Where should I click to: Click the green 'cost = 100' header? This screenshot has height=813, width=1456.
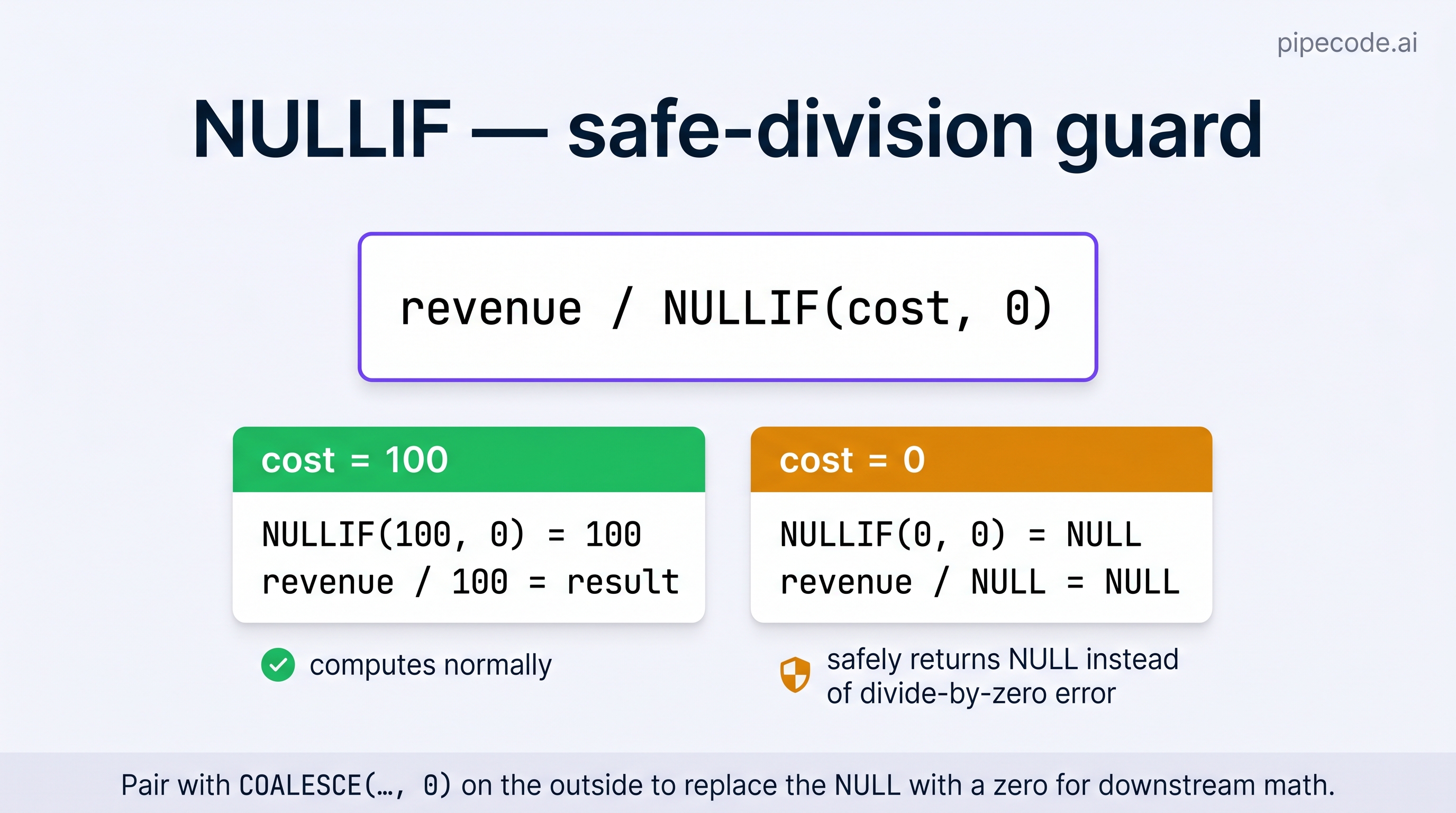click(469, 459)
